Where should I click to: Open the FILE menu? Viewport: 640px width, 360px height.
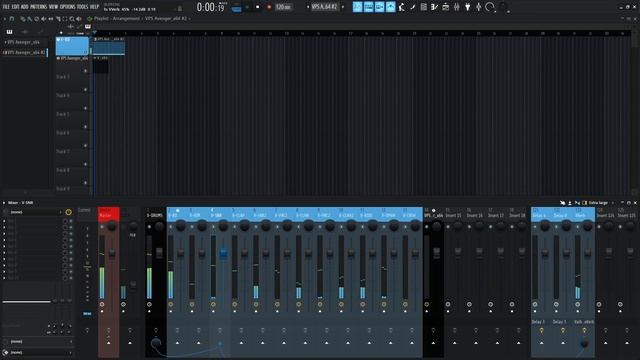(6, 7)
